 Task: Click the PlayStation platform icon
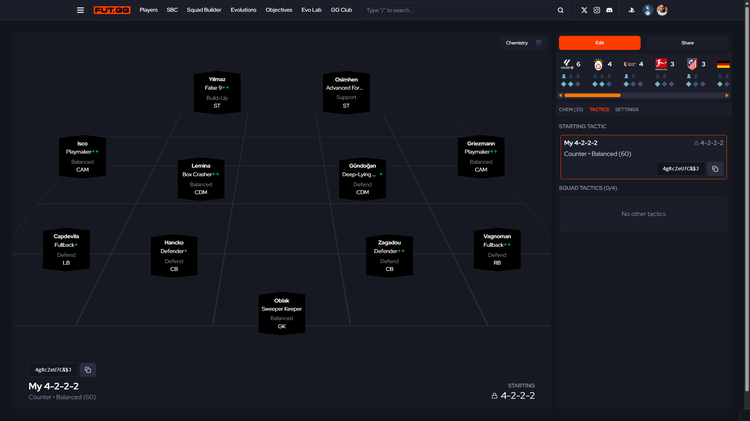632,10
